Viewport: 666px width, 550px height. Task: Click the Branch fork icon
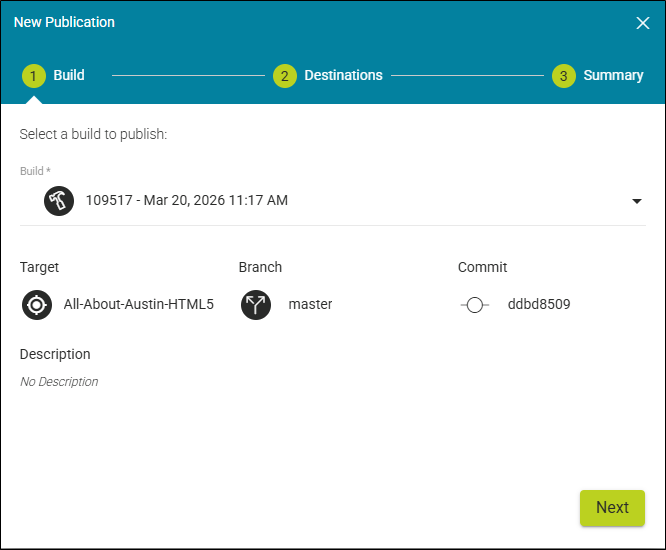(x=256, y=305)
